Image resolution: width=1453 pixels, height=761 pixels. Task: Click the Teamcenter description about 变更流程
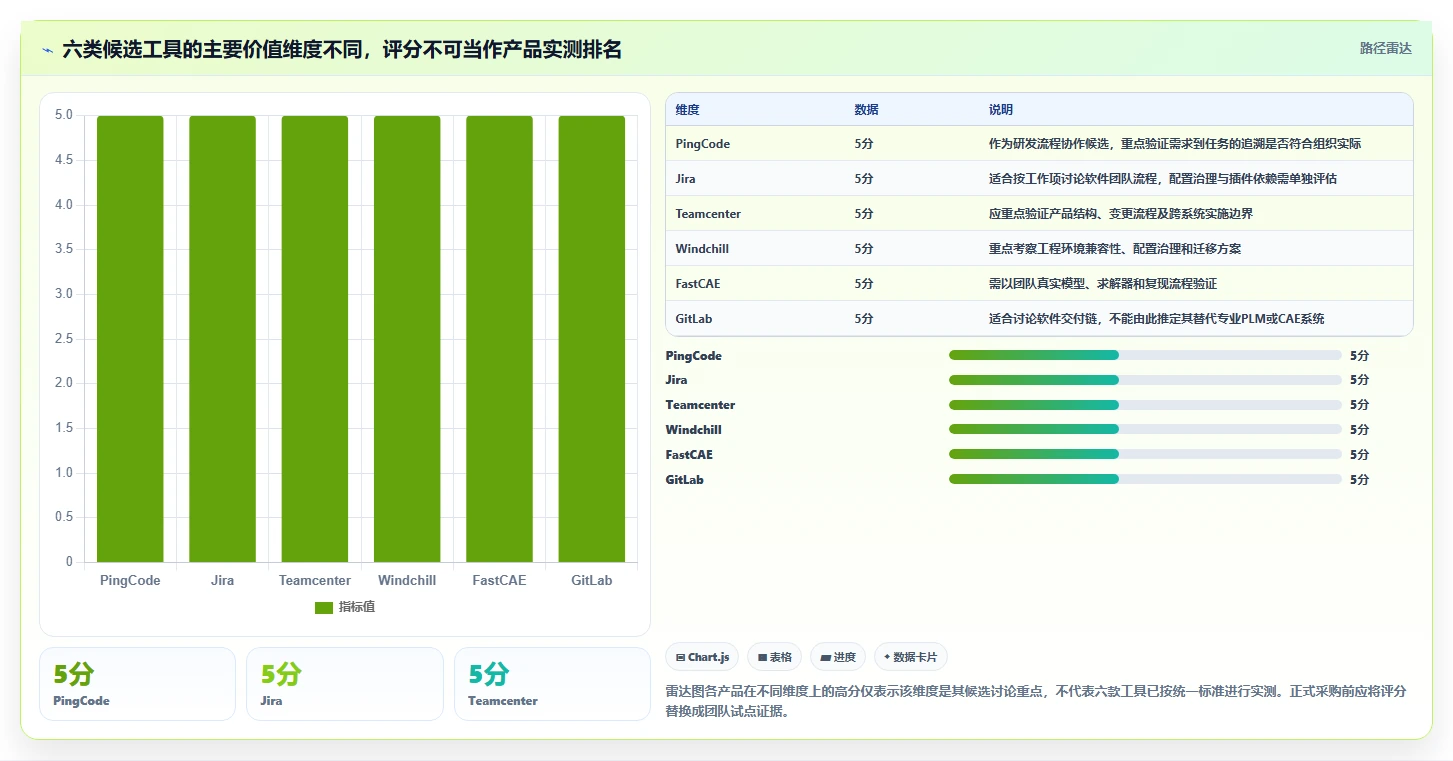(x=1121, y=214)
